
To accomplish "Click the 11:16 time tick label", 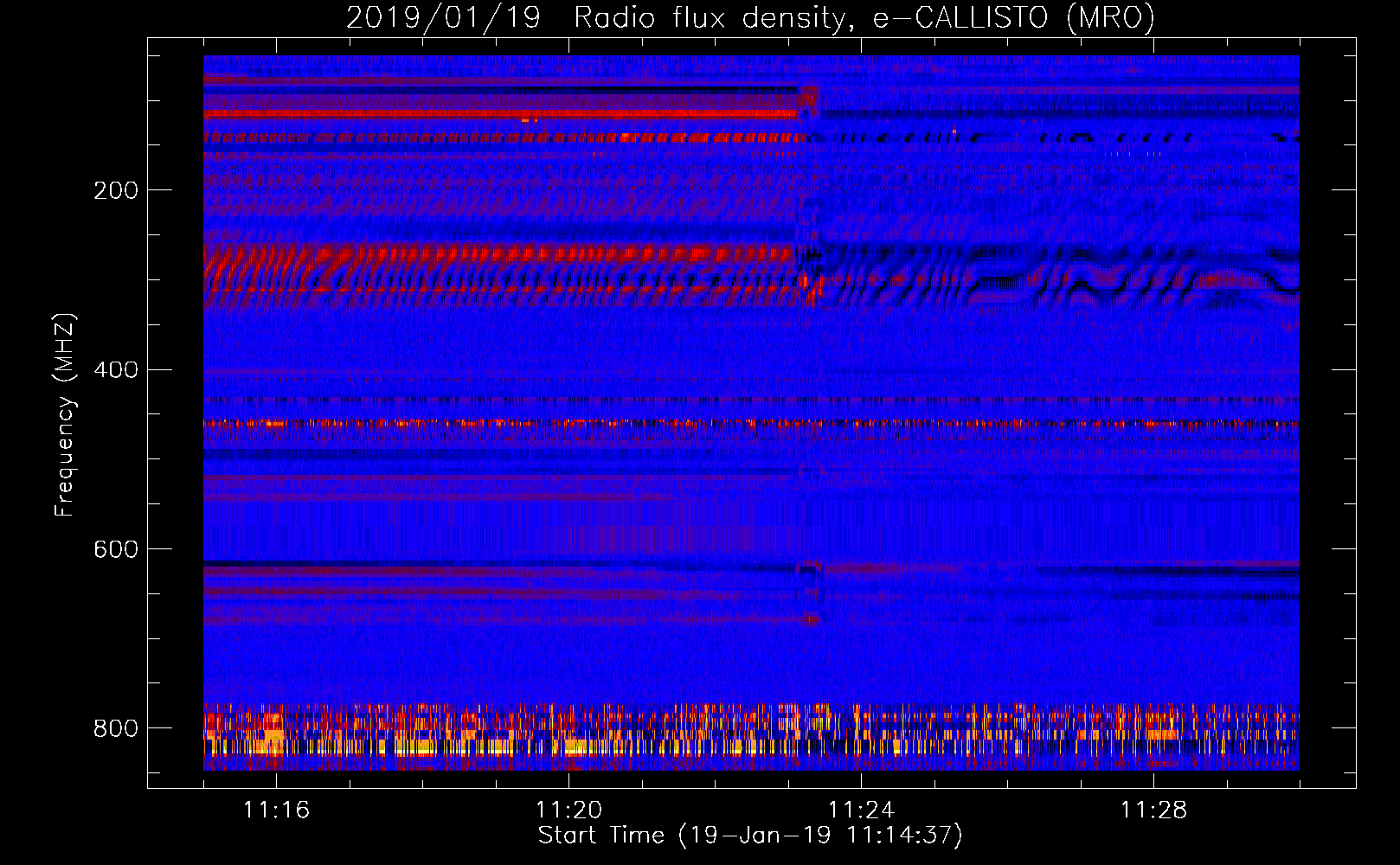I will pos(276,810).
